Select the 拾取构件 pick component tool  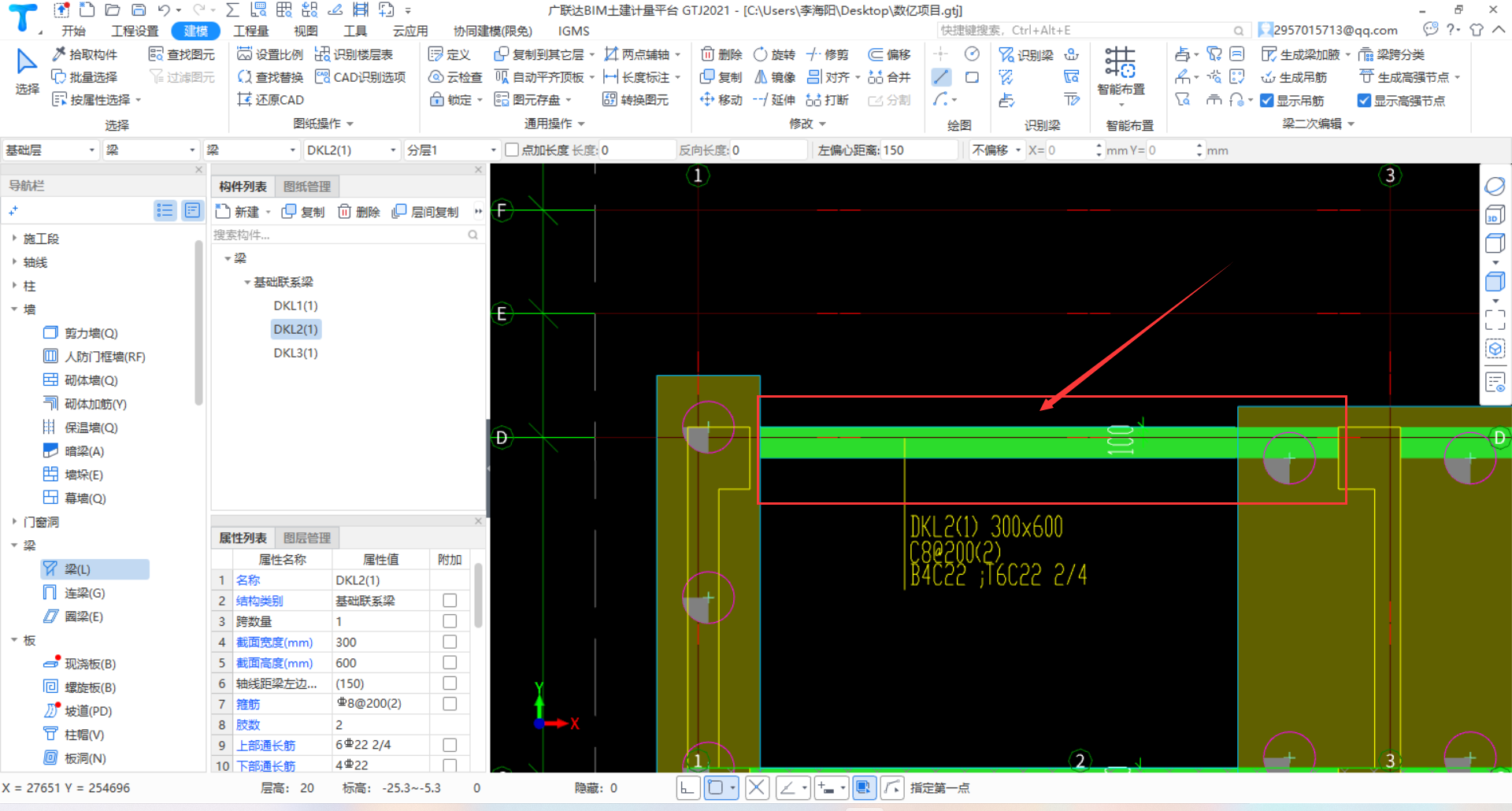coord(84,54)
